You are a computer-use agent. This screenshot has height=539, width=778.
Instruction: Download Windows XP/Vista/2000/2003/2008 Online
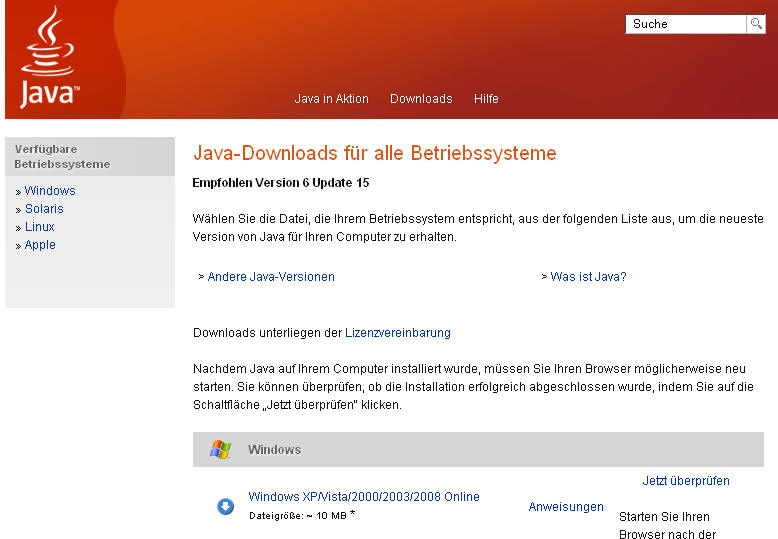[x=364, y=497]
